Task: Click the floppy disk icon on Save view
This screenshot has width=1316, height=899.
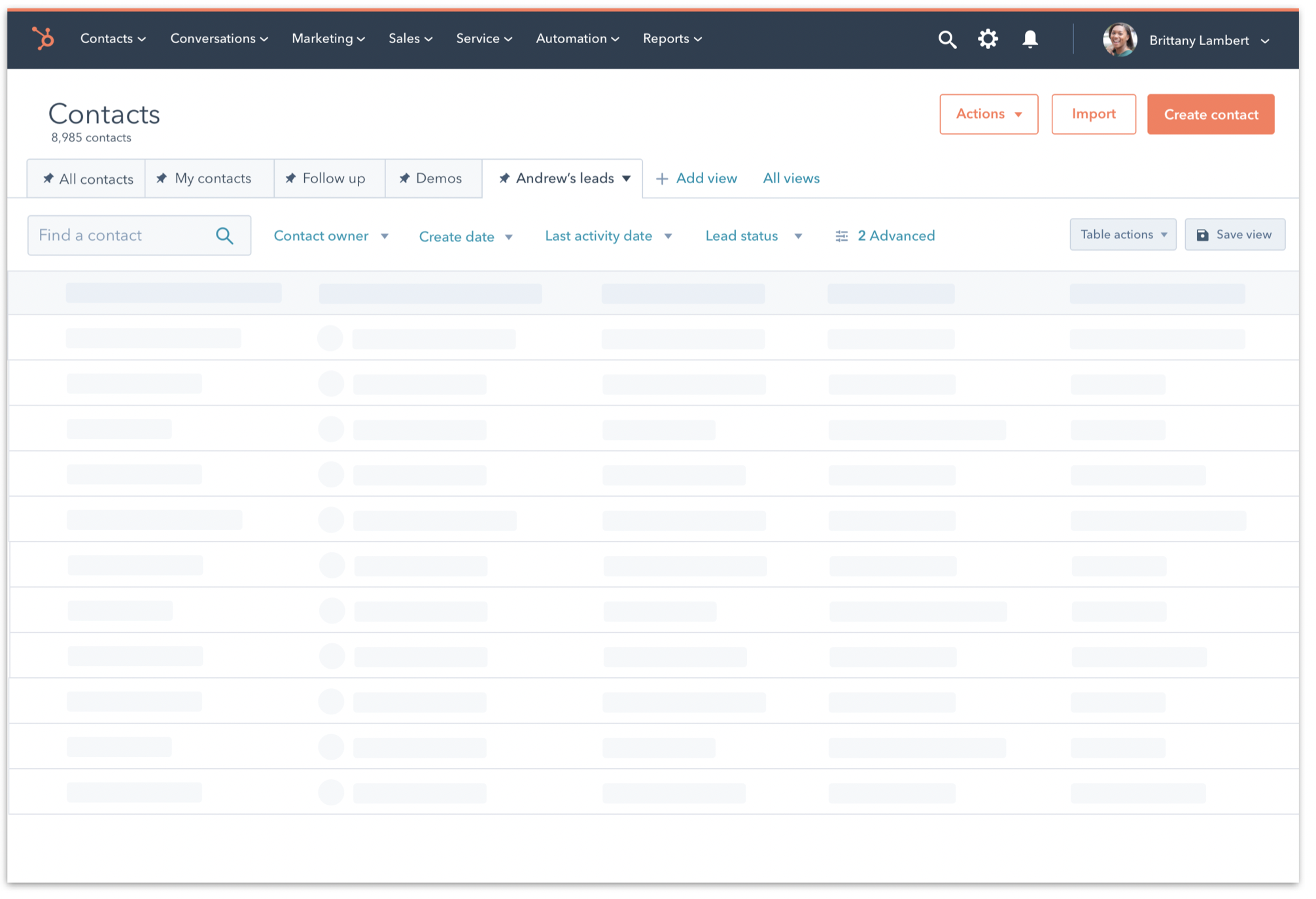Action: pyautogui.click(x=1202, y=235)
